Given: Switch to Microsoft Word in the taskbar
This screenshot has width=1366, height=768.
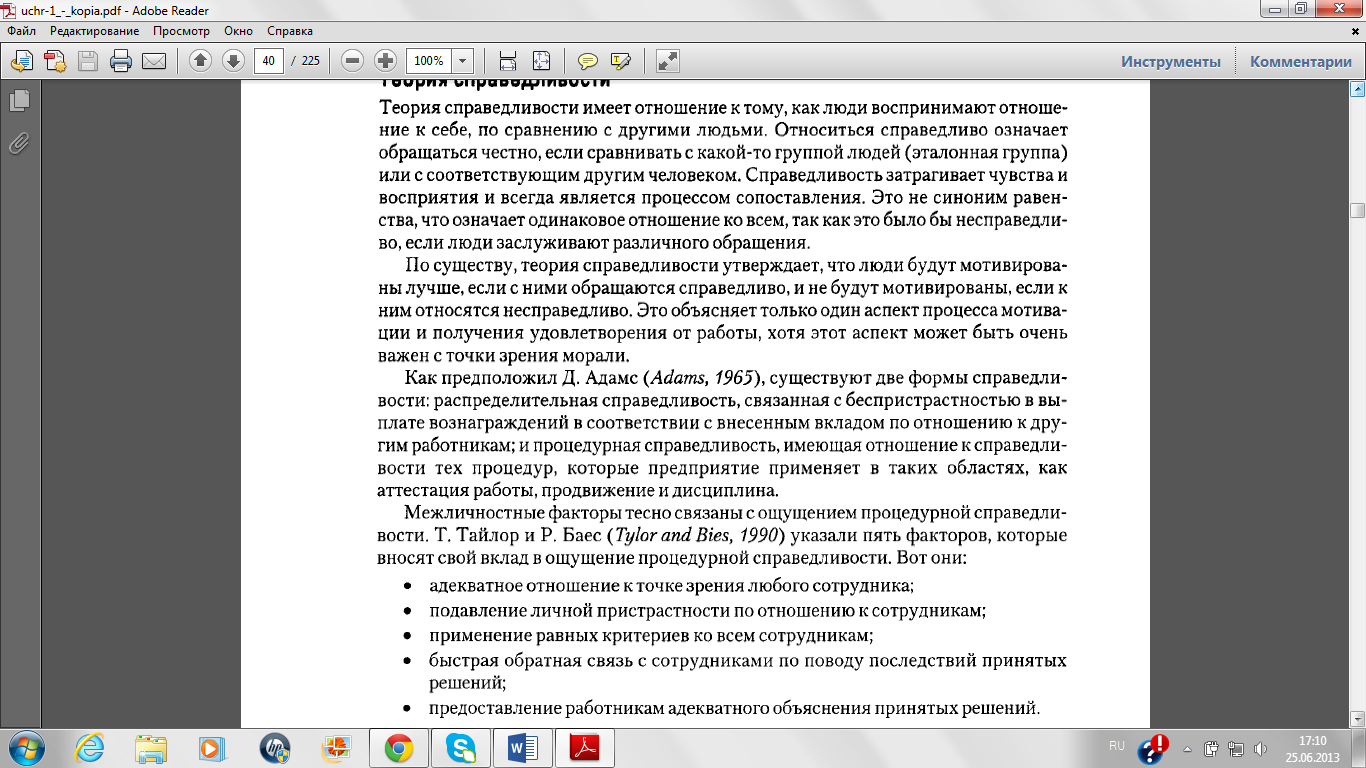Looking at the screenshot, I should [x=523, y=747].
